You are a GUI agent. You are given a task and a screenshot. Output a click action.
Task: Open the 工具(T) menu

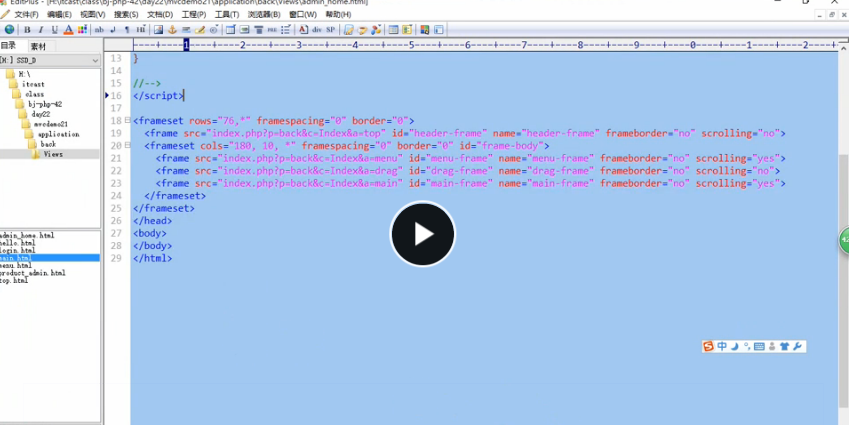pyautogui.click(x=227, y=15)
